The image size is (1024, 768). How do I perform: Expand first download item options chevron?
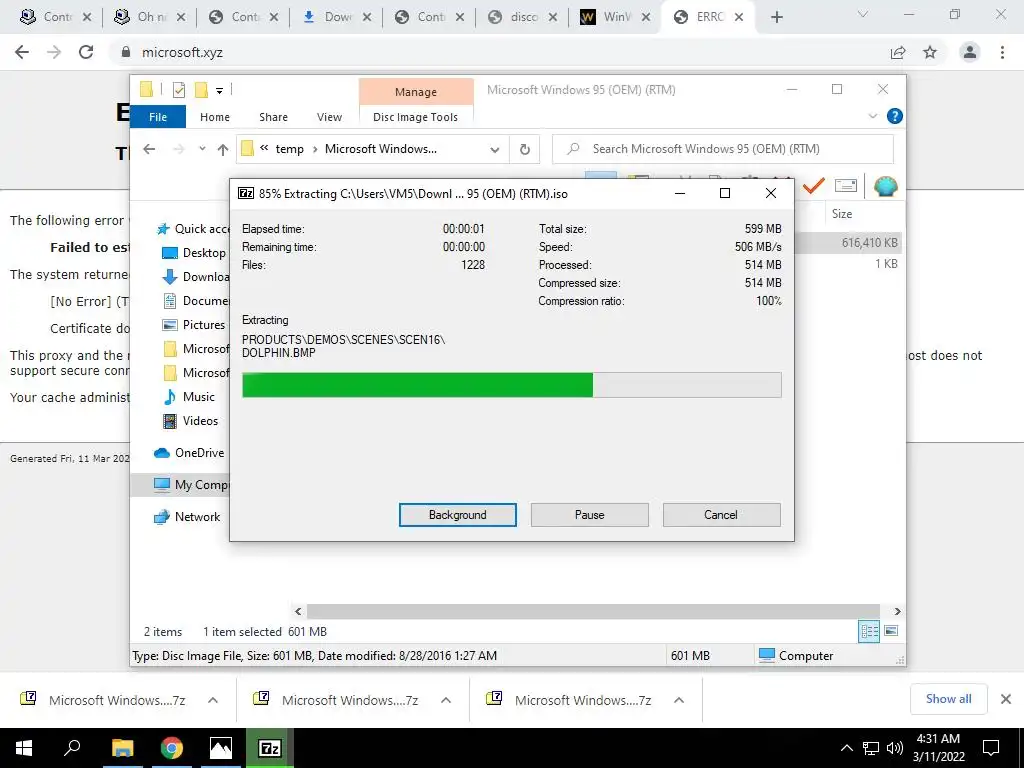[212, 700]
